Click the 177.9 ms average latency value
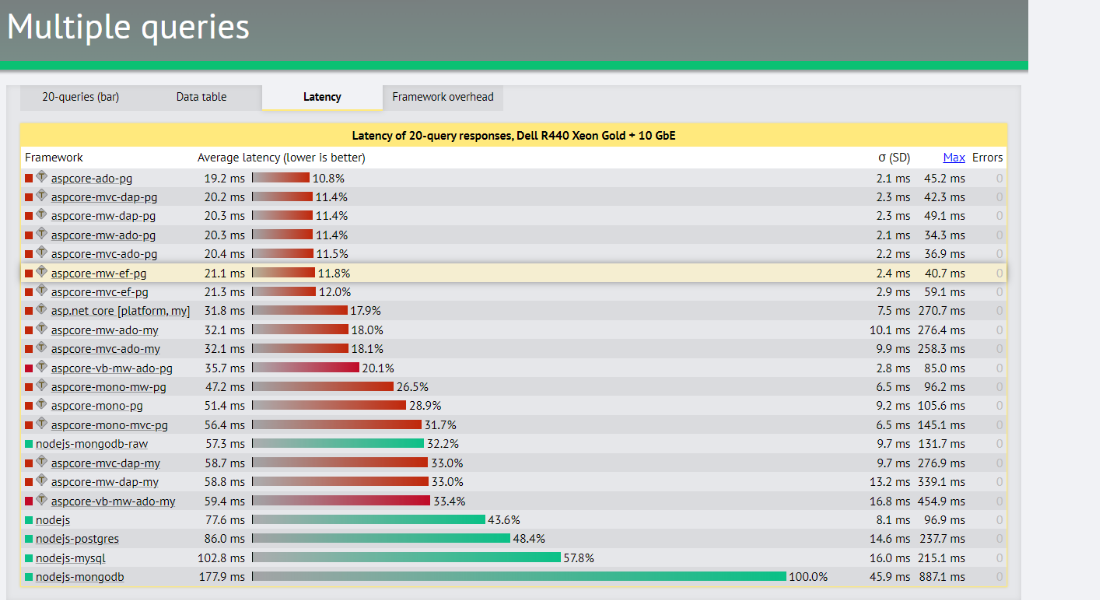 coord(221,577)
